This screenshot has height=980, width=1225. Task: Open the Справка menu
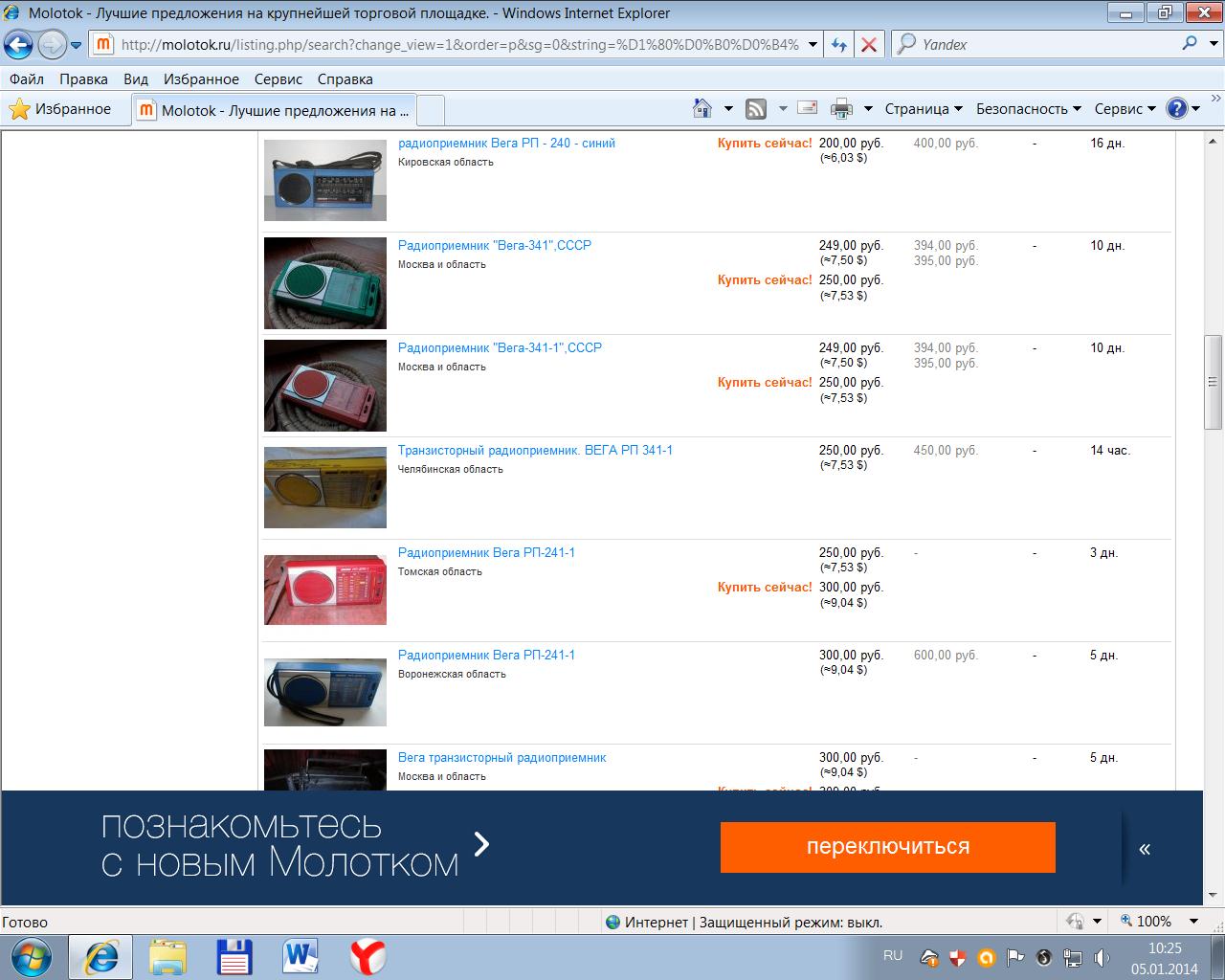pos(345,79)
